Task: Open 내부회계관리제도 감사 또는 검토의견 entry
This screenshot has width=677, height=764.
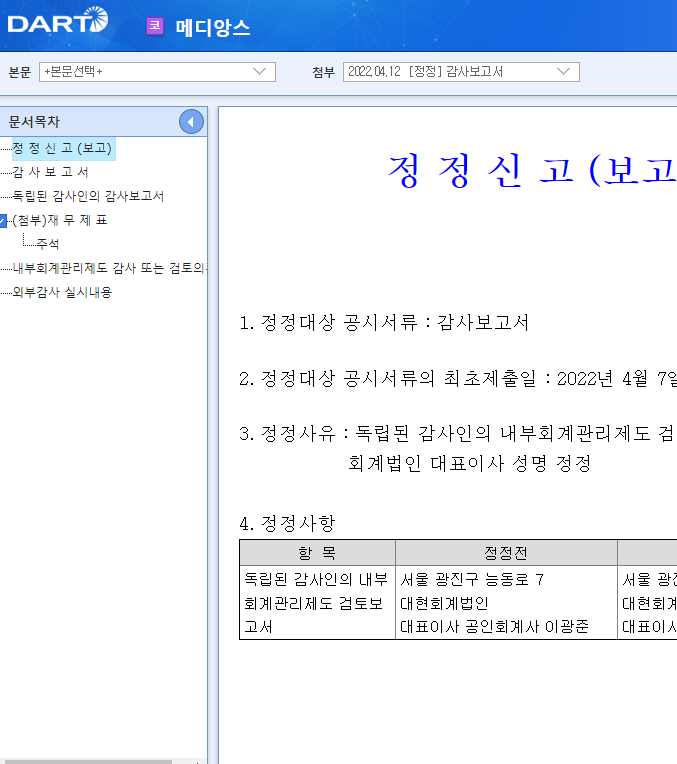Action: 110,268
